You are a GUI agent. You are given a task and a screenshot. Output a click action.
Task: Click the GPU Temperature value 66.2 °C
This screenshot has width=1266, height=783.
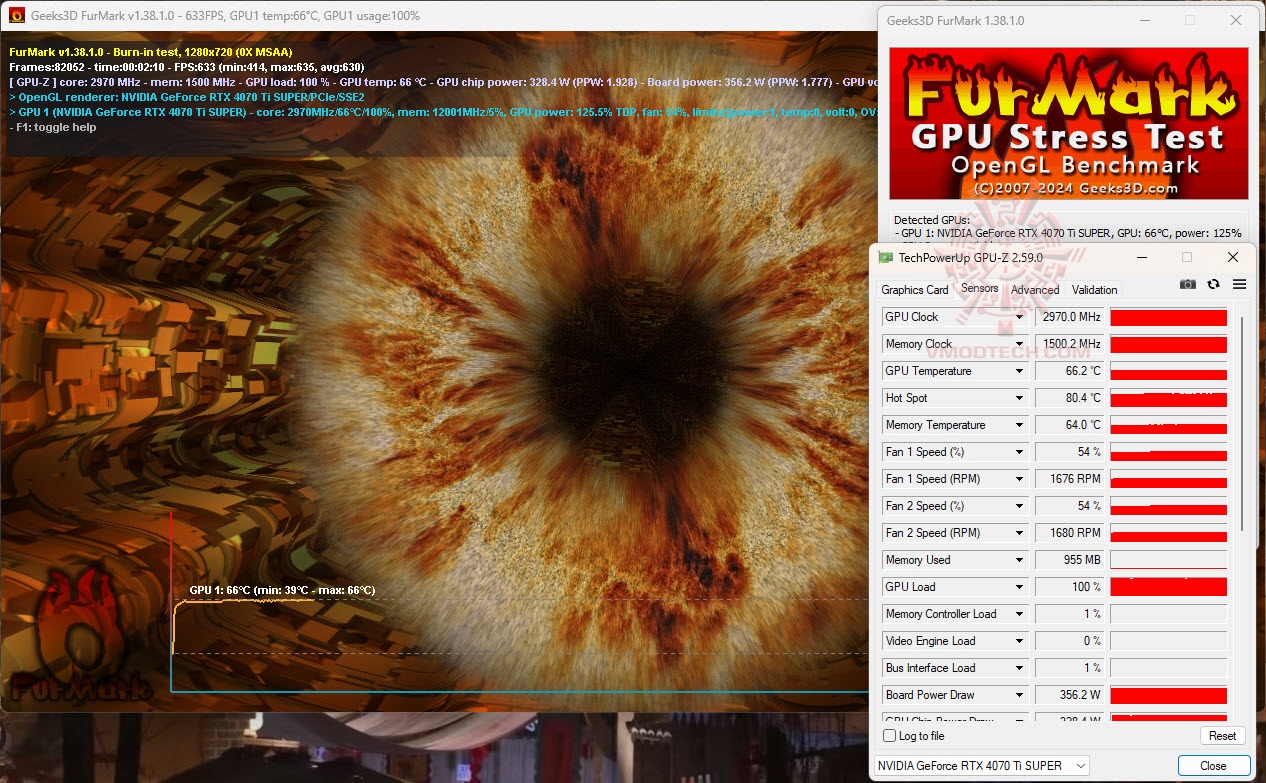coord(1070,371)
